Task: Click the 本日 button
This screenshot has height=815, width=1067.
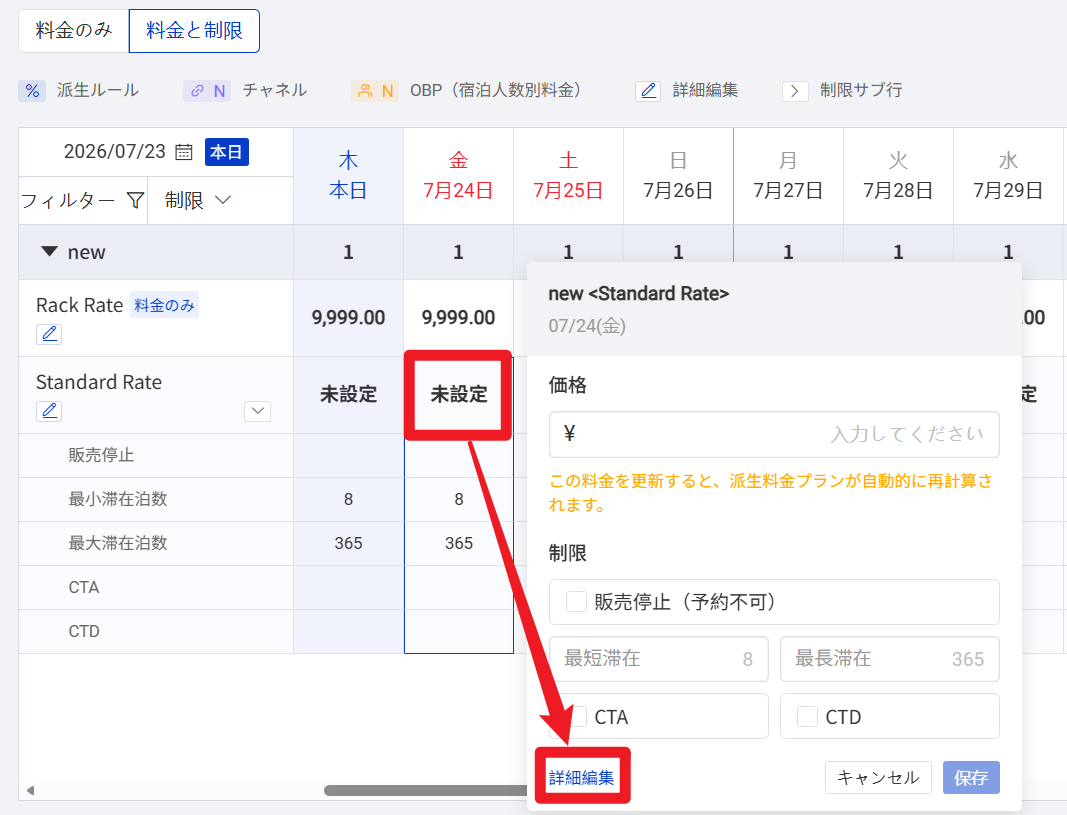Action: point(227,152)
